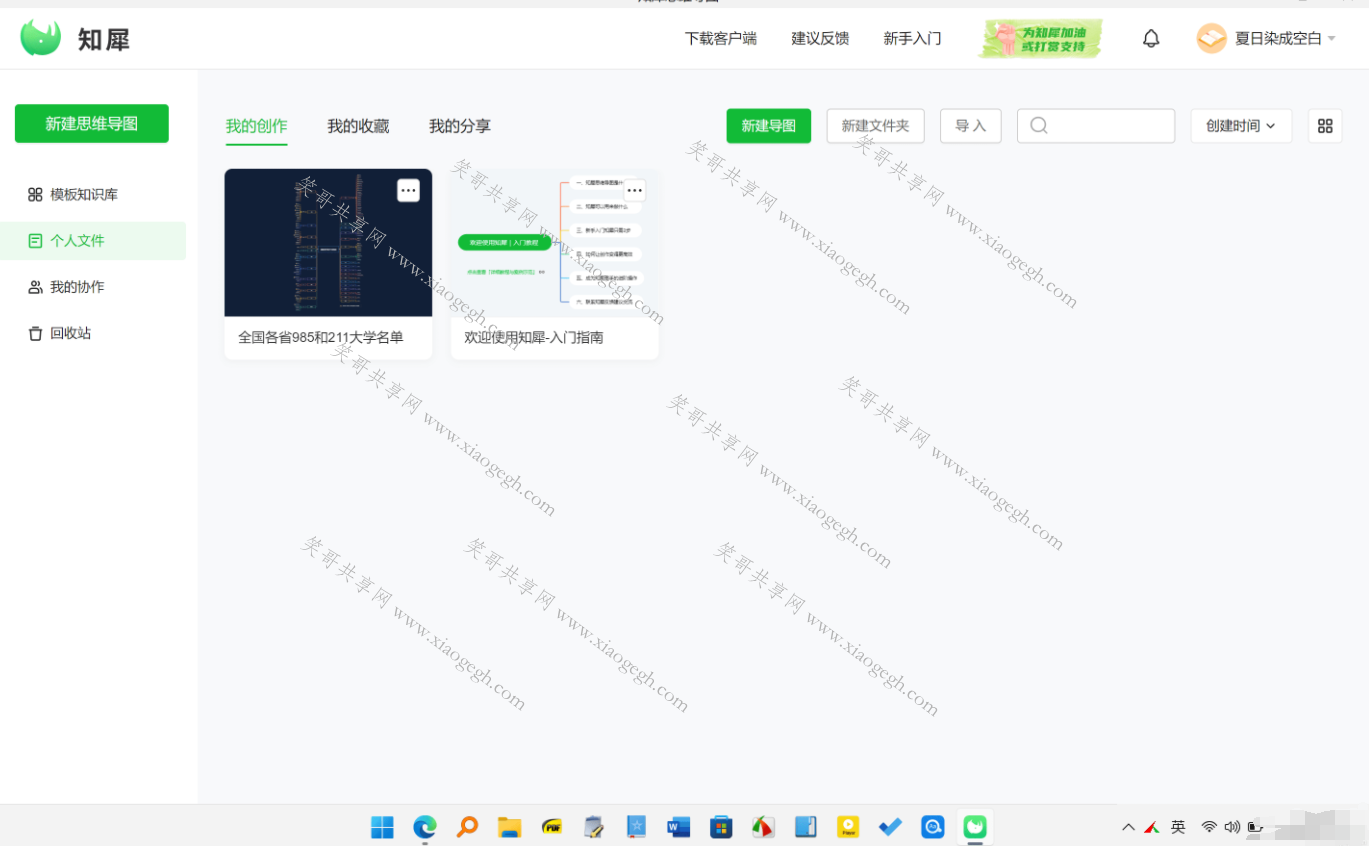Viewport: 1369px width, 846px height.
Task: Click the 知犀 taskbar app icon
Action: point(975,827)
